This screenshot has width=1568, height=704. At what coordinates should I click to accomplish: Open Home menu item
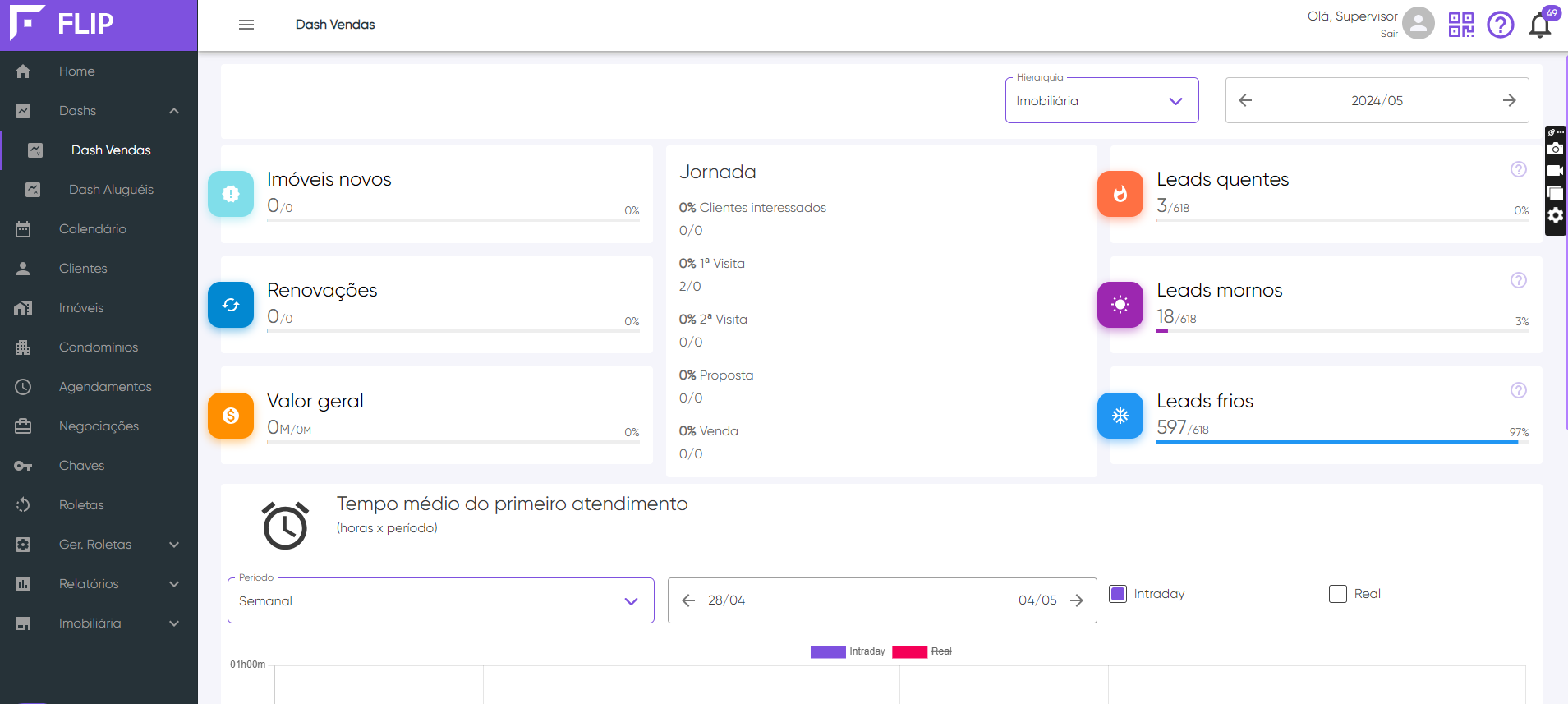point(99,71)
